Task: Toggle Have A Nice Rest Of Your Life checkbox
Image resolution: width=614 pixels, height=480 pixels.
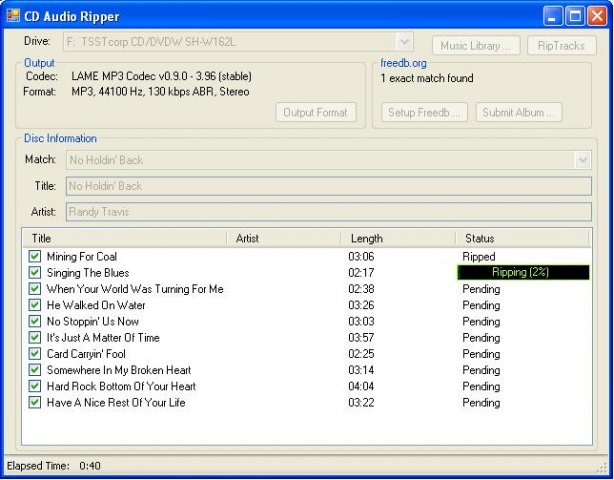Action: click(34, 402)
